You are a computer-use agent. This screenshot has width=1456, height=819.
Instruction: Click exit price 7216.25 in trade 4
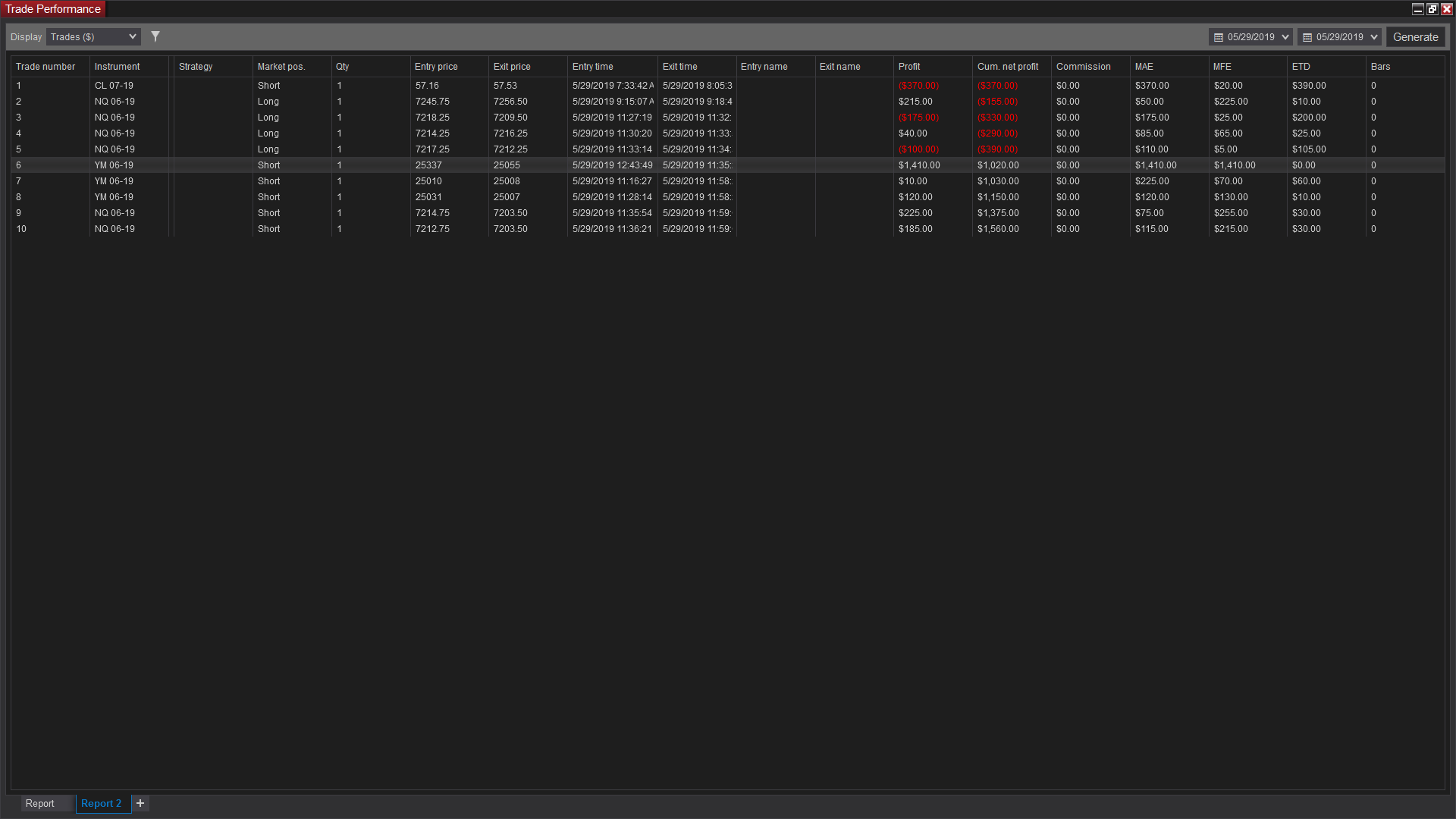click(510, 133)
